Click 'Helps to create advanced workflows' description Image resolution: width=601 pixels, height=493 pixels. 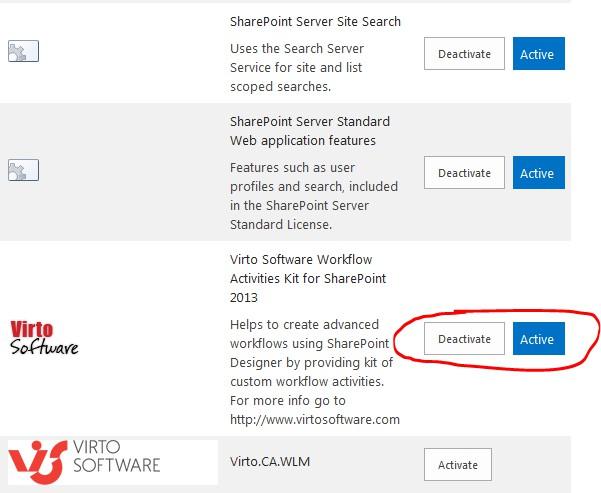pyautogui.click(x=315, y=372)
